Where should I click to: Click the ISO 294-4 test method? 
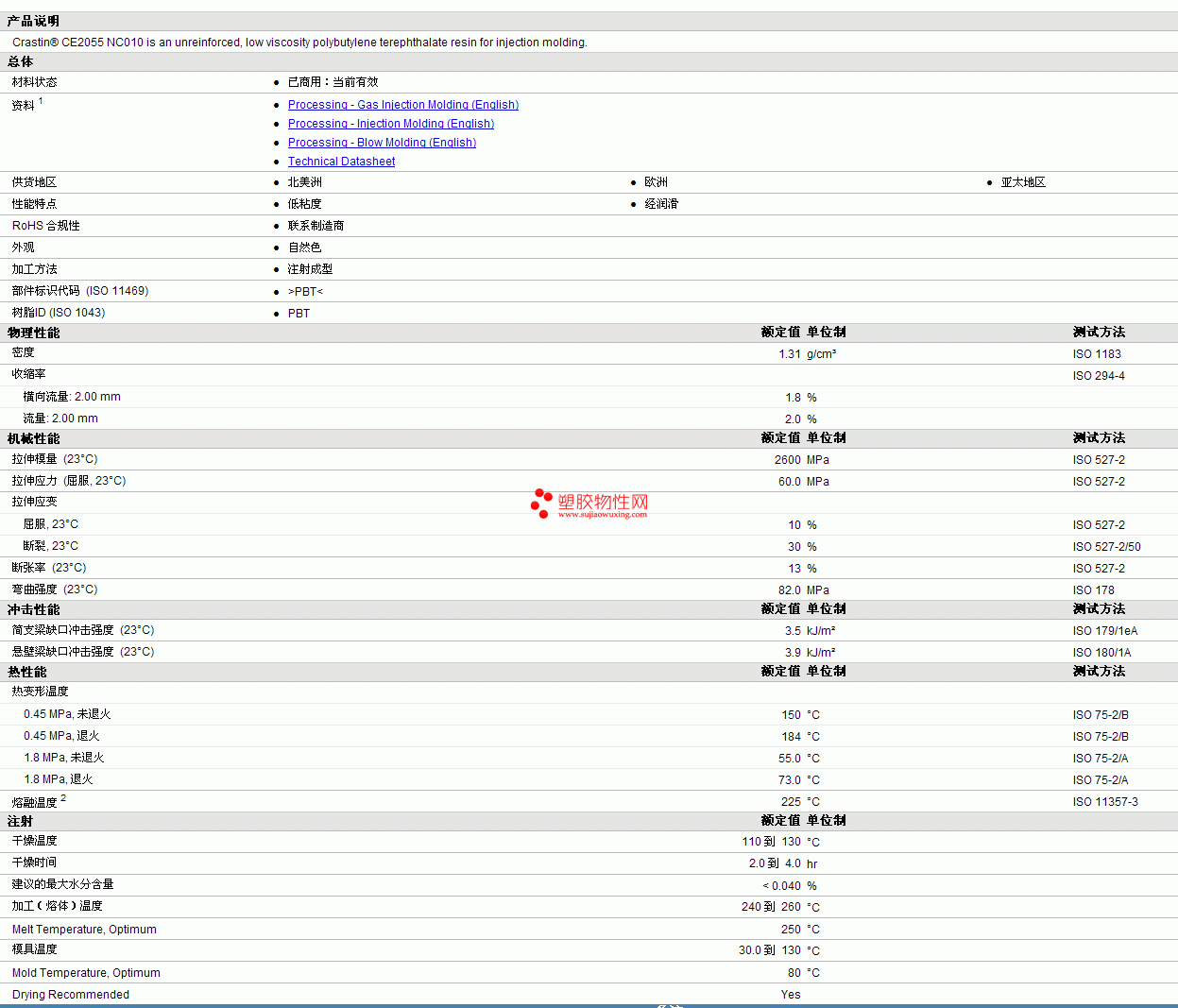1099,376
